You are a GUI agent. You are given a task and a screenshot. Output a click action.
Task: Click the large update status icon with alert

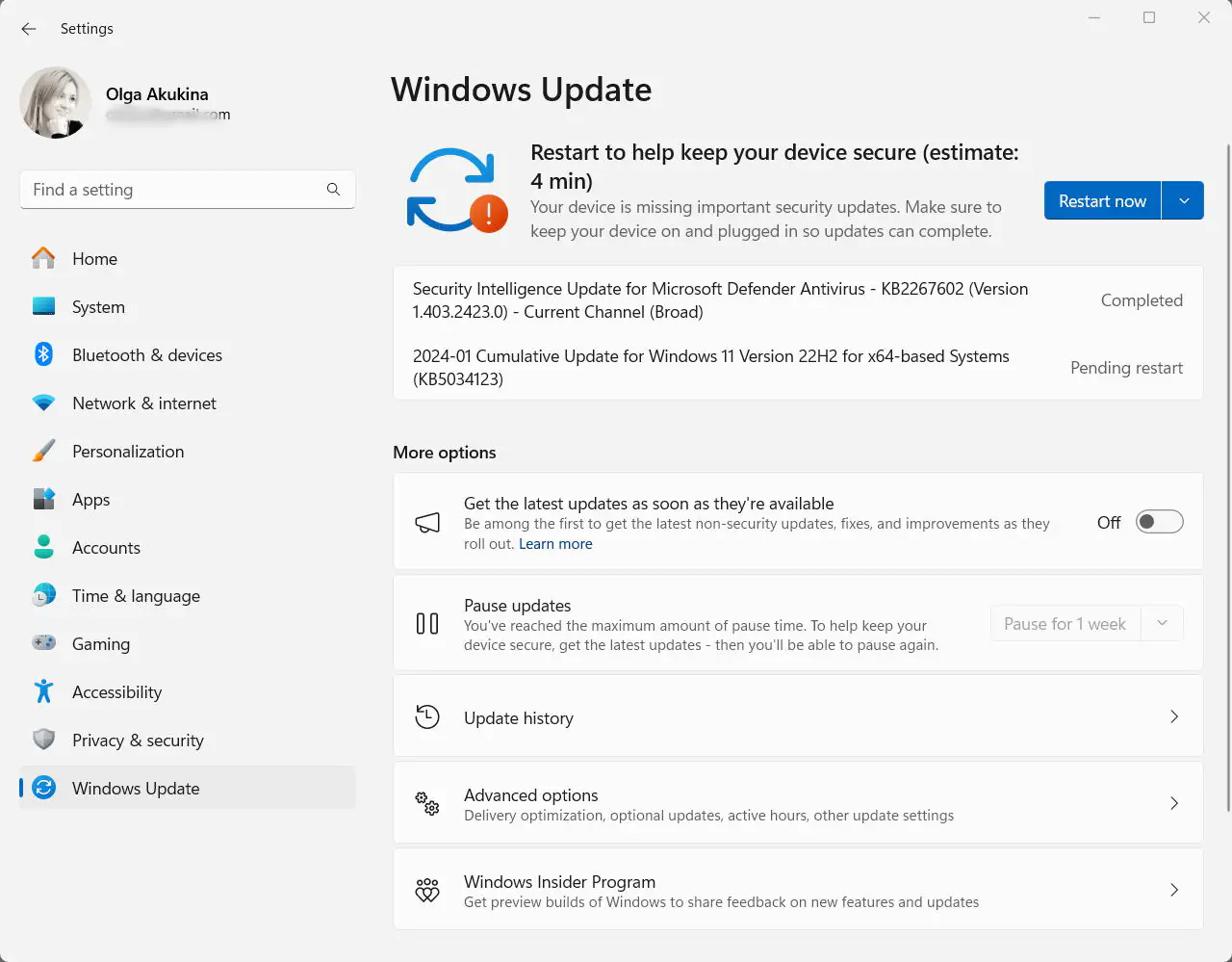point(457,191)
